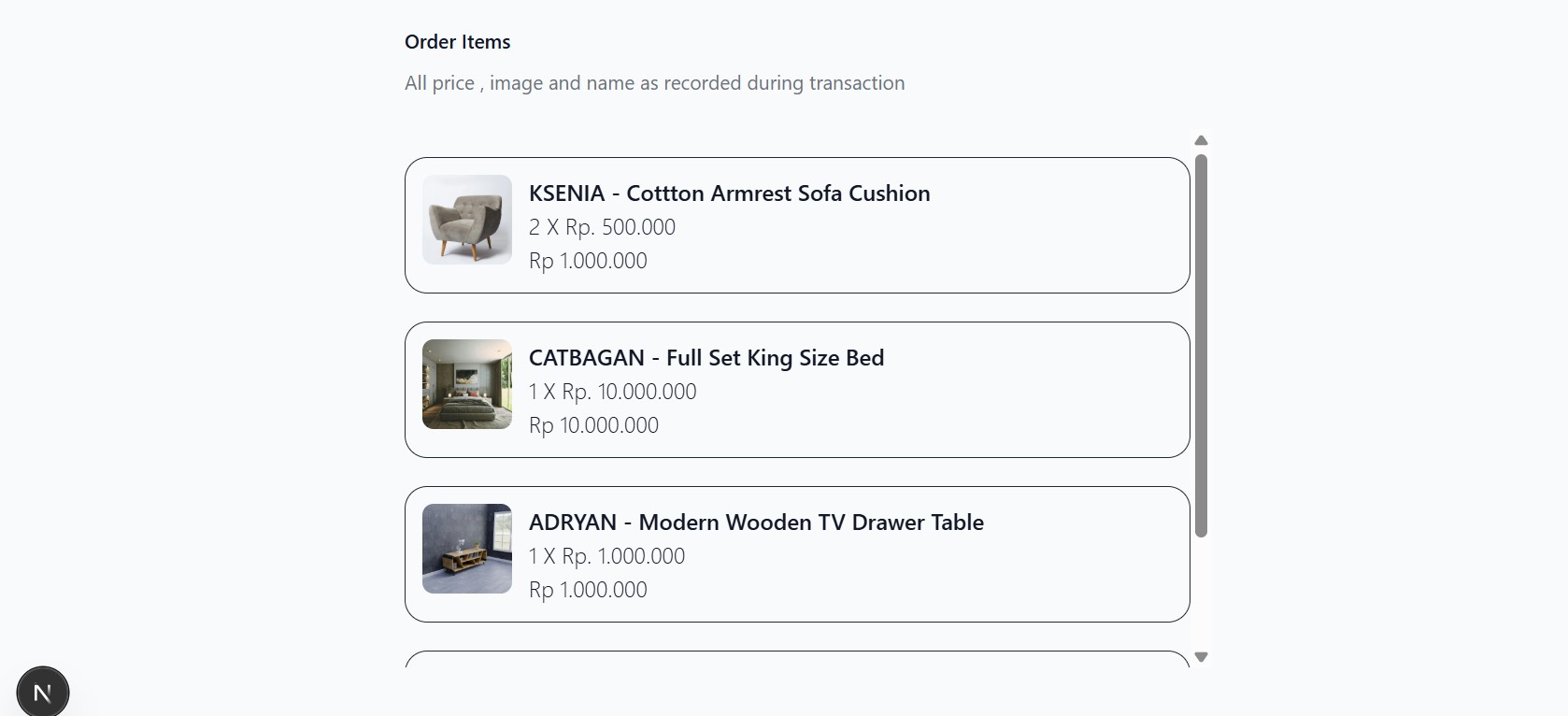This screenshot has height=716, width=1568.
Task: Click the ADRYAN subtotal Rp 1.000.000
Action: pyautogui.click(x=588, y=590)
